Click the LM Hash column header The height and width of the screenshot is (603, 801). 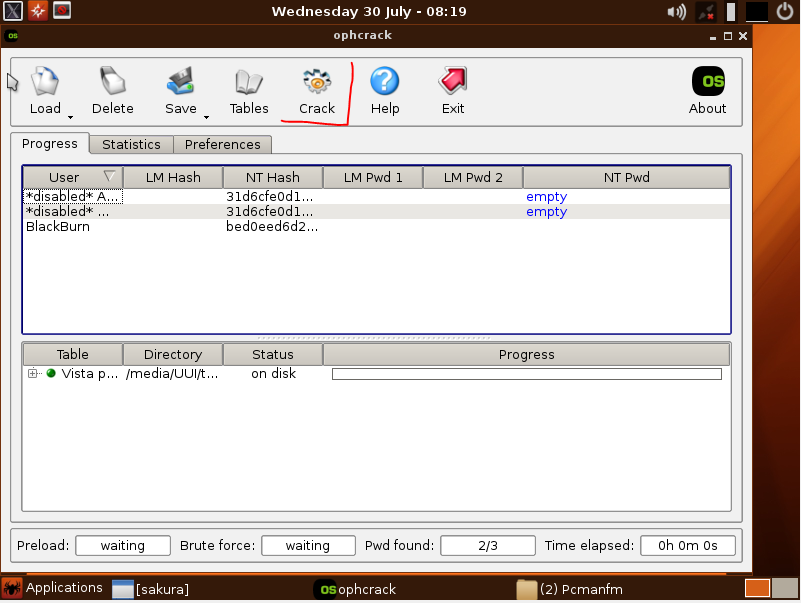pyautogui.click(x=173, y=177)
